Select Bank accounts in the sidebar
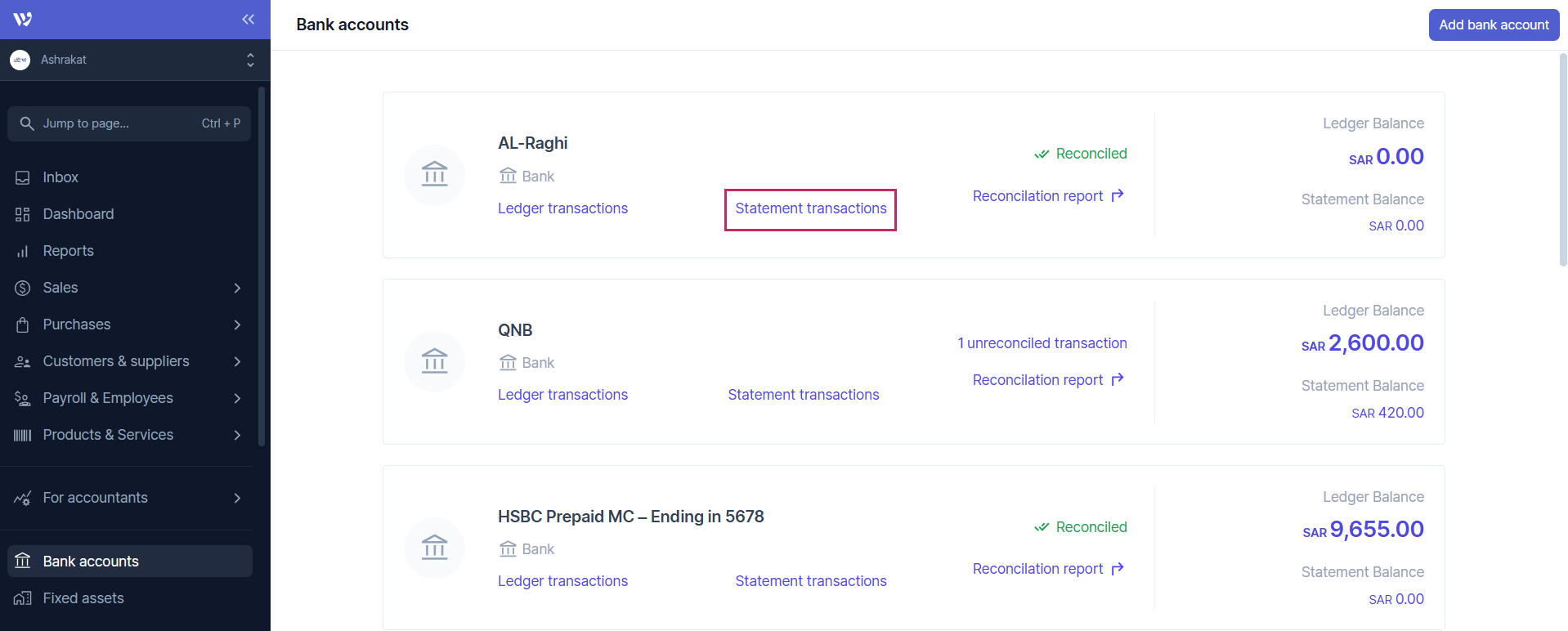Screen dimensions: 1568x631 tap(90, 561)
